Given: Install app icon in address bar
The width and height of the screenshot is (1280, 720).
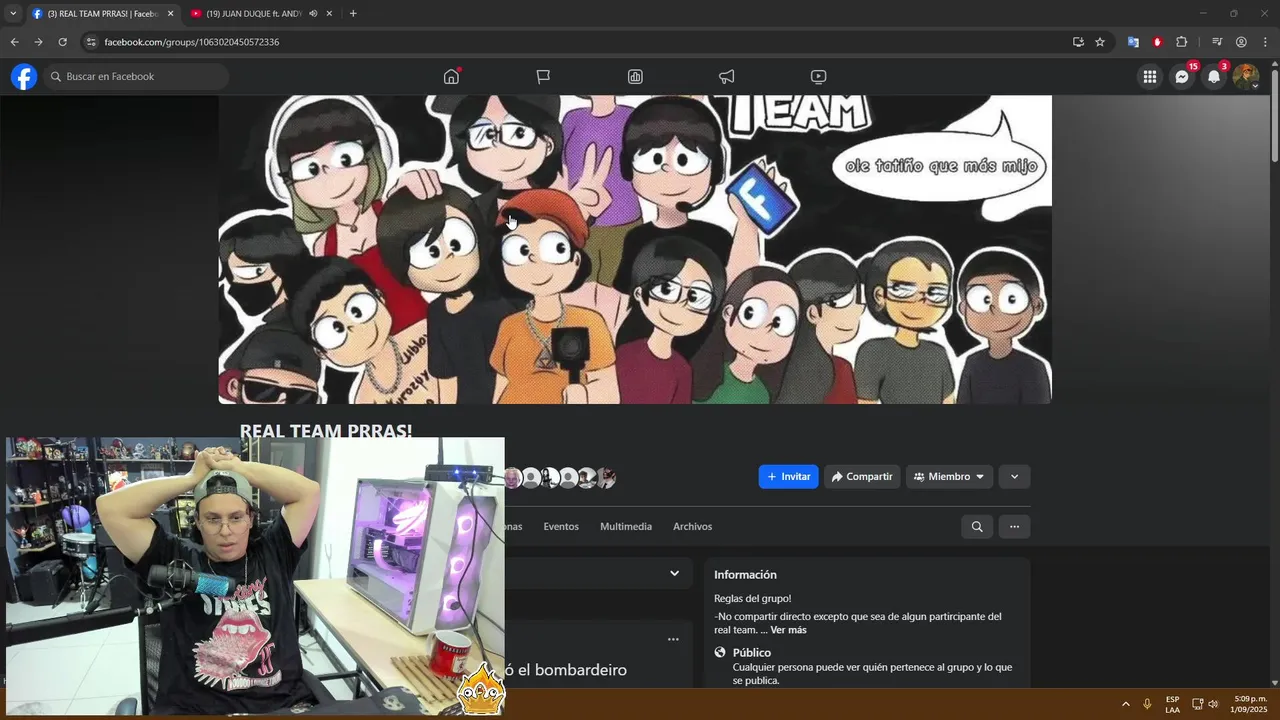Looking at the screenshot, I should [x=1078, y=42].
